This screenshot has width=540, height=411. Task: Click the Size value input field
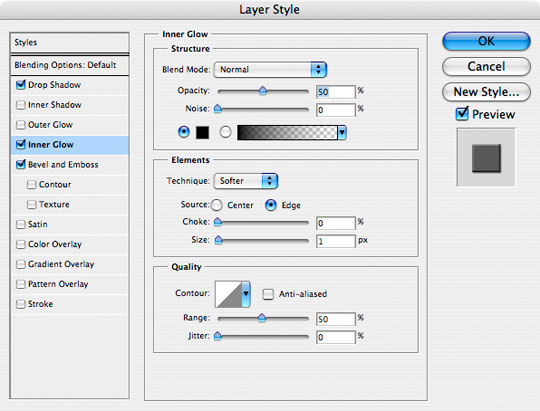click(335, 241)
